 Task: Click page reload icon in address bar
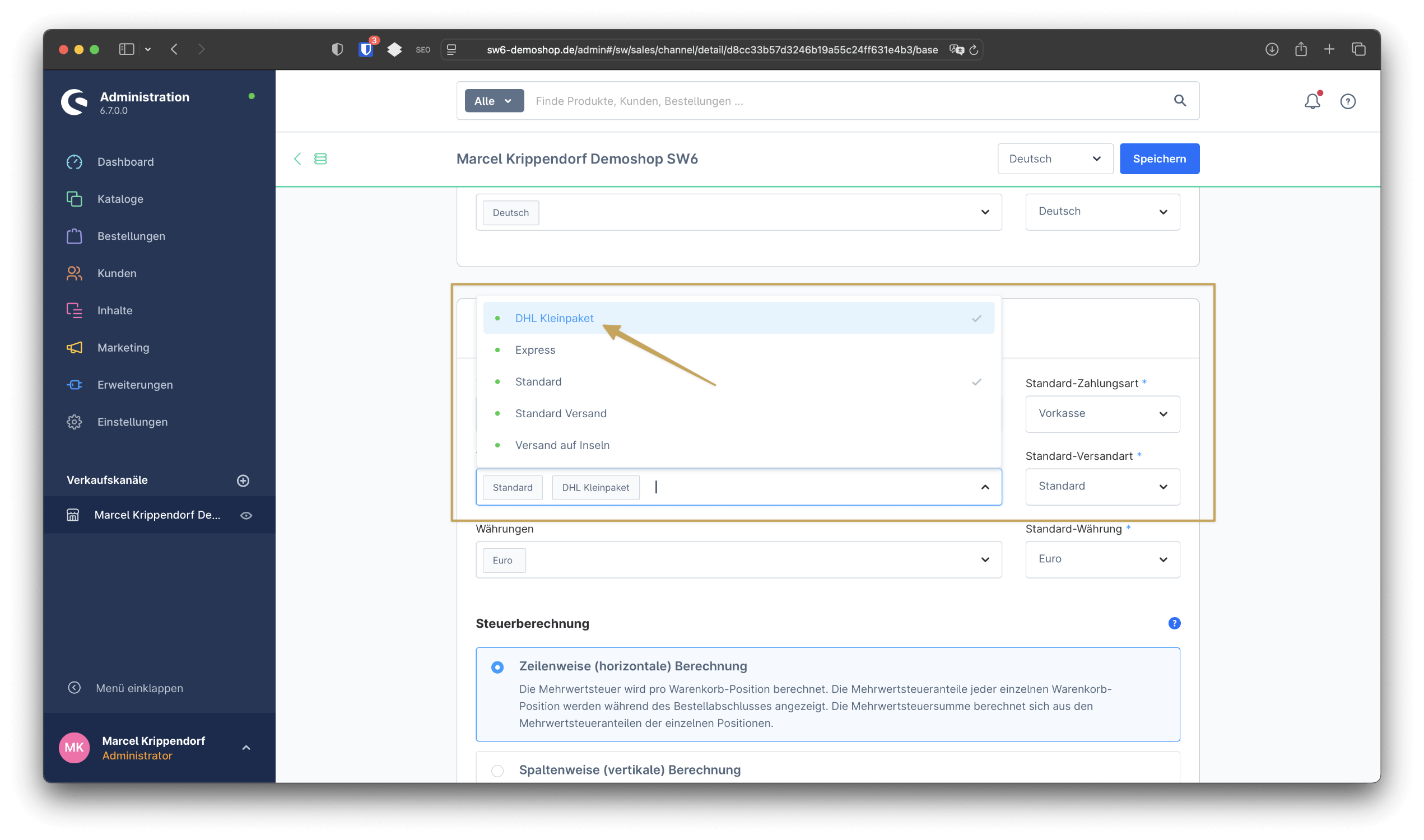[974, 50]
